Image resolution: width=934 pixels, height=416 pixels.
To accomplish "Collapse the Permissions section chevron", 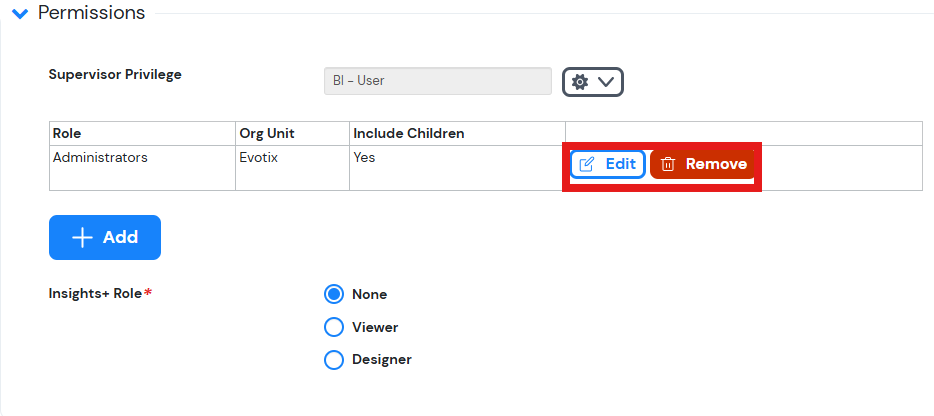I will point(20,14).
